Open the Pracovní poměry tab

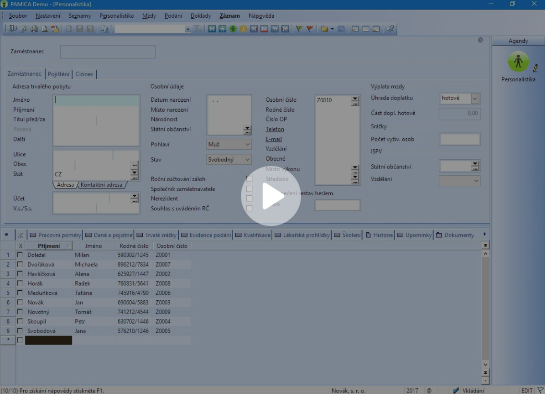click(56, 235)
